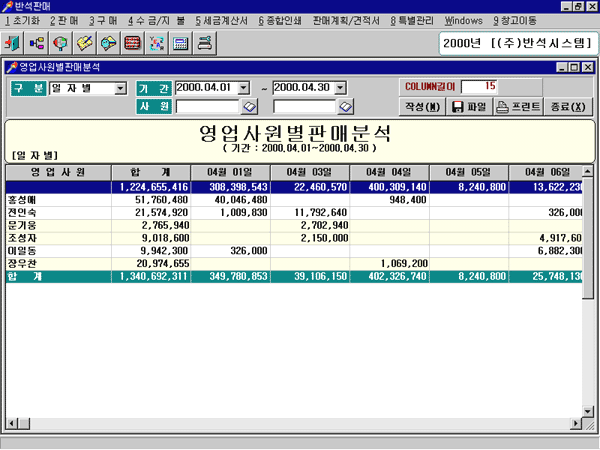Click lookup icon beside first 사원 field
The width and height of the screenshot is (600, 450).
click(x=249, y=106)
